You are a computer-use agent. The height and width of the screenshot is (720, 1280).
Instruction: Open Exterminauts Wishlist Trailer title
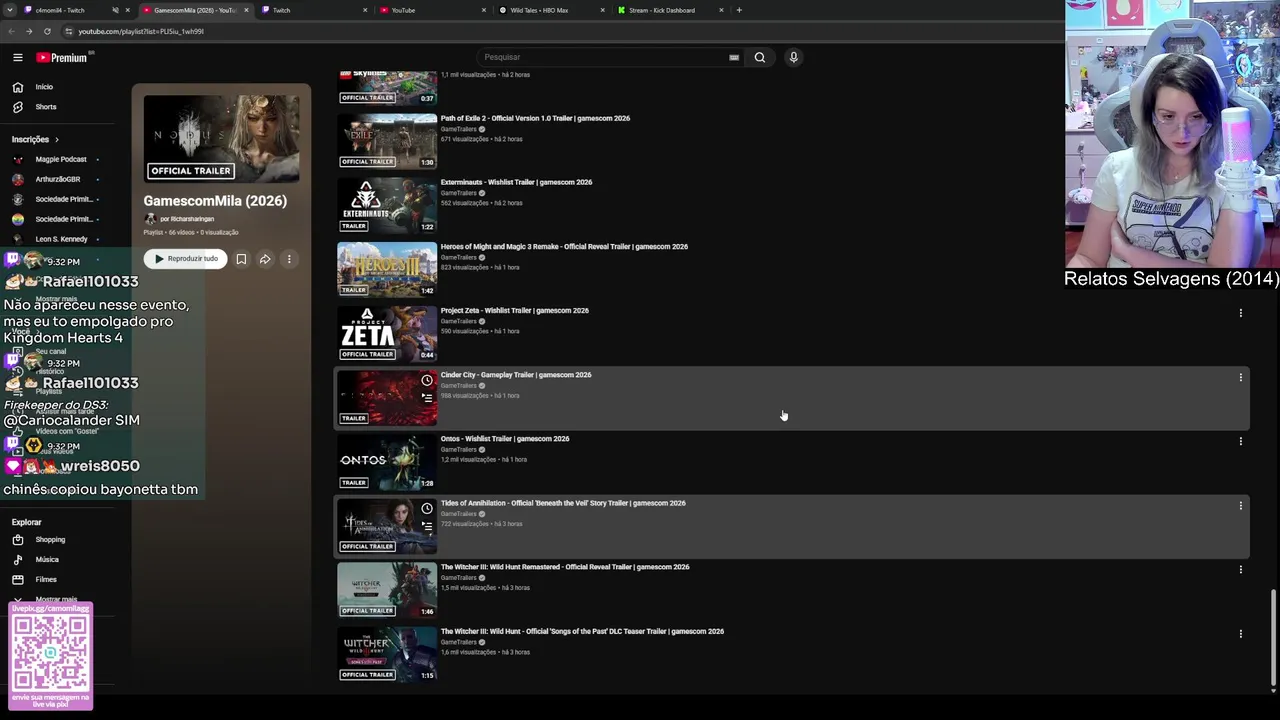point(516,182)
